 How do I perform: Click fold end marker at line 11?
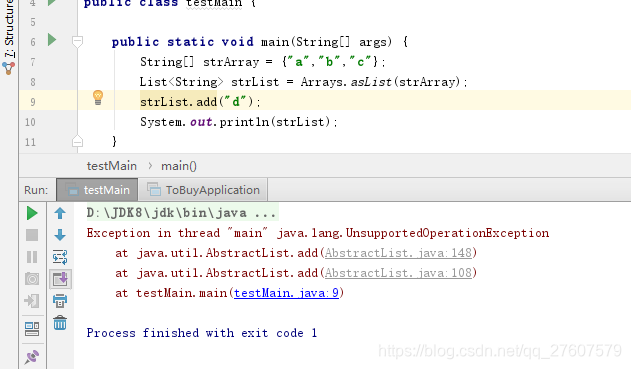click(x=77, y=141)
